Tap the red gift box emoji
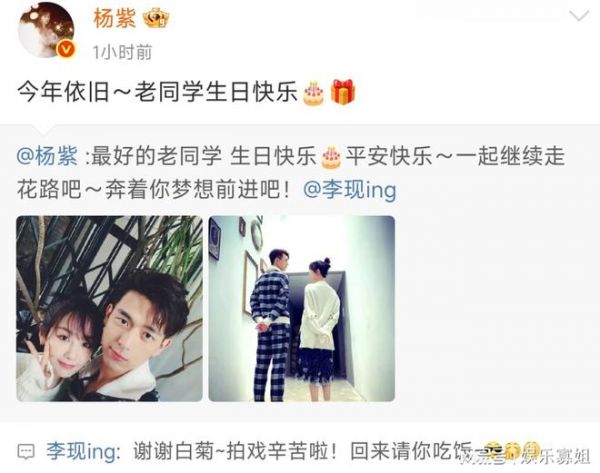Viewport: 600px width, 473px height. coord(343,92)
